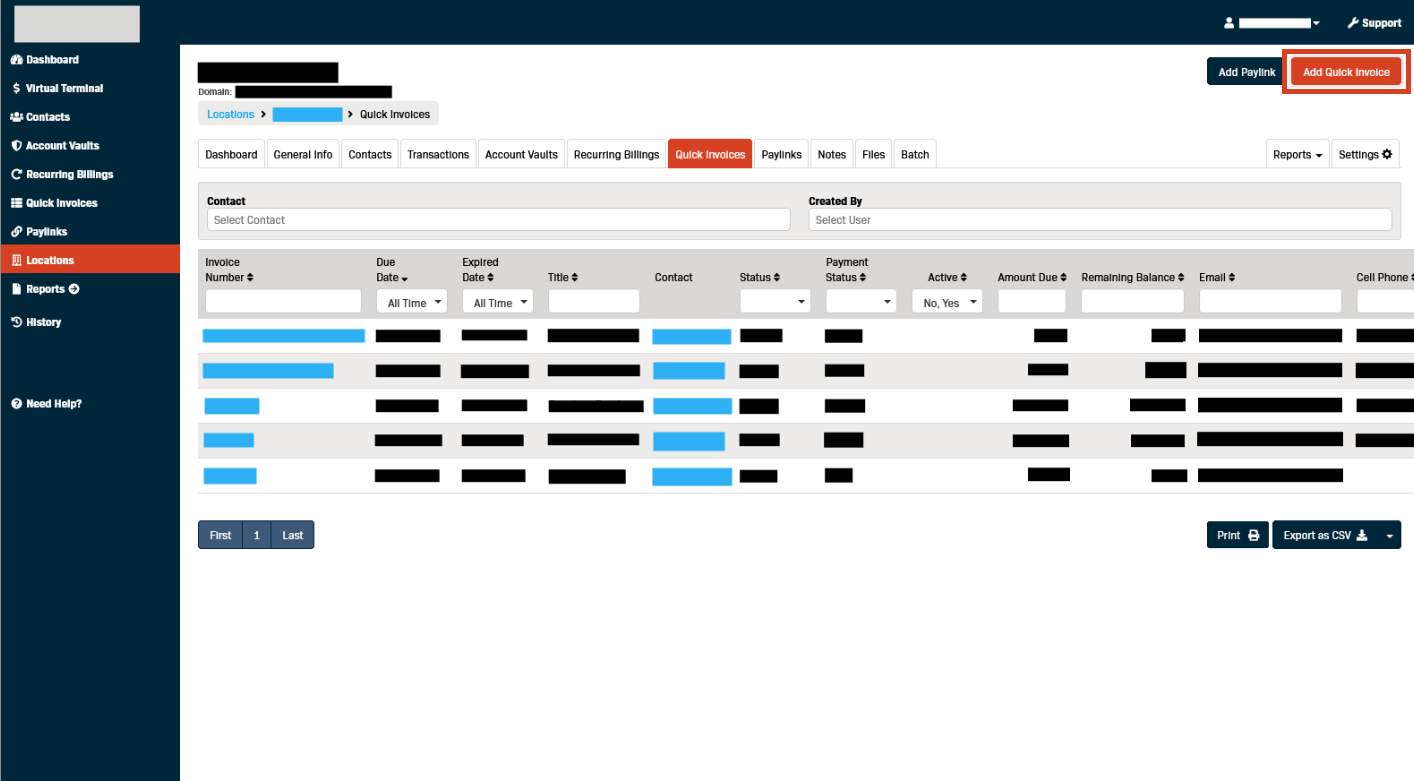Go to Contacts in the sidebar
Screen dimensions: 1414x781
click(41, 117)
